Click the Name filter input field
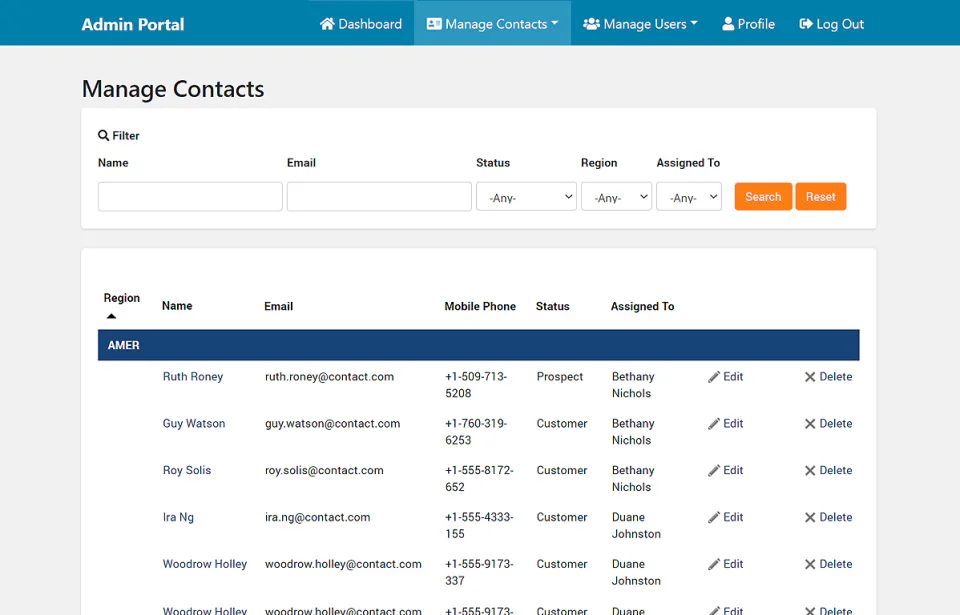Image resolution: width=960 pixels, height=615 pixels. point(190,197)
